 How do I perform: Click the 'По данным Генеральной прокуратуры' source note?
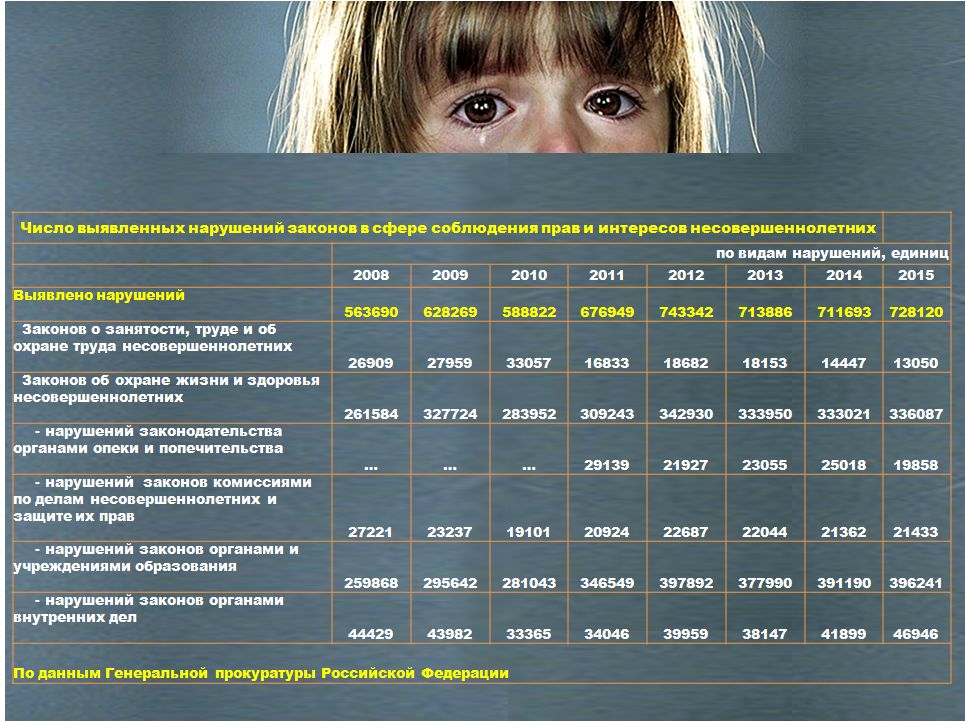(x=260, y=673)
